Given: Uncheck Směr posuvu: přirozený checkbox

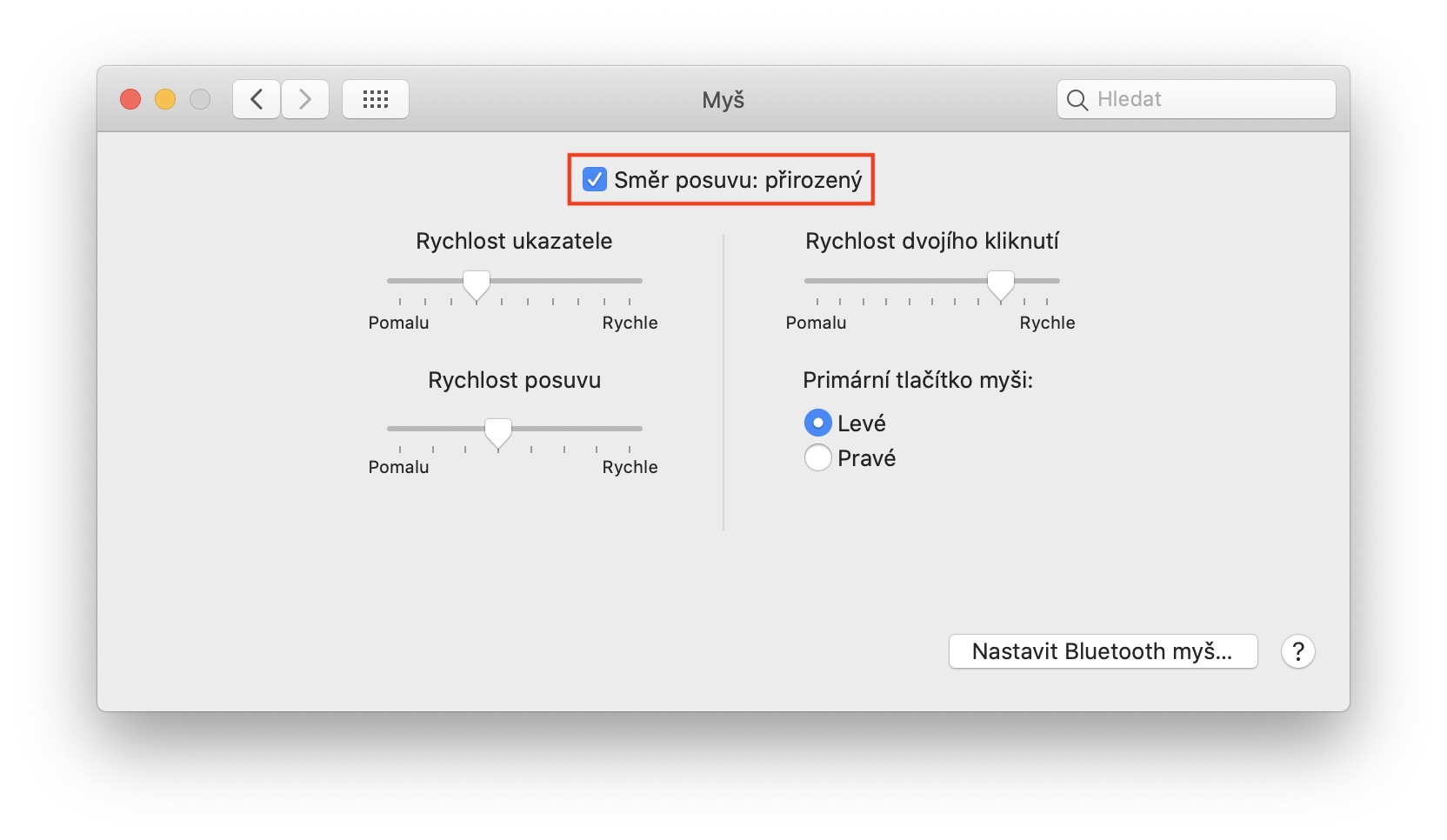Looking at the screenshot, I should [595, 180].
